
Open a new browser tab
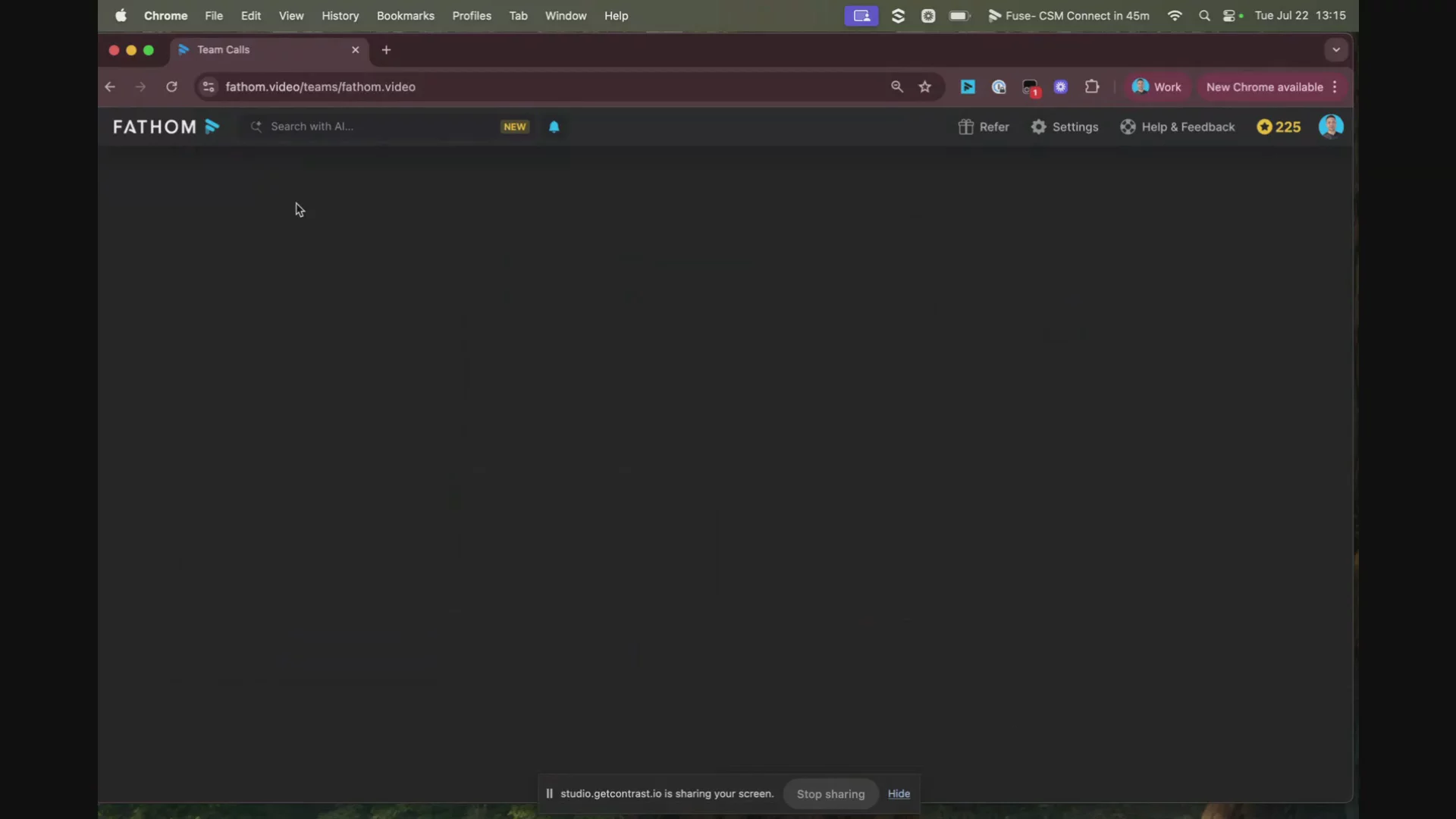(x=386, y=50)
